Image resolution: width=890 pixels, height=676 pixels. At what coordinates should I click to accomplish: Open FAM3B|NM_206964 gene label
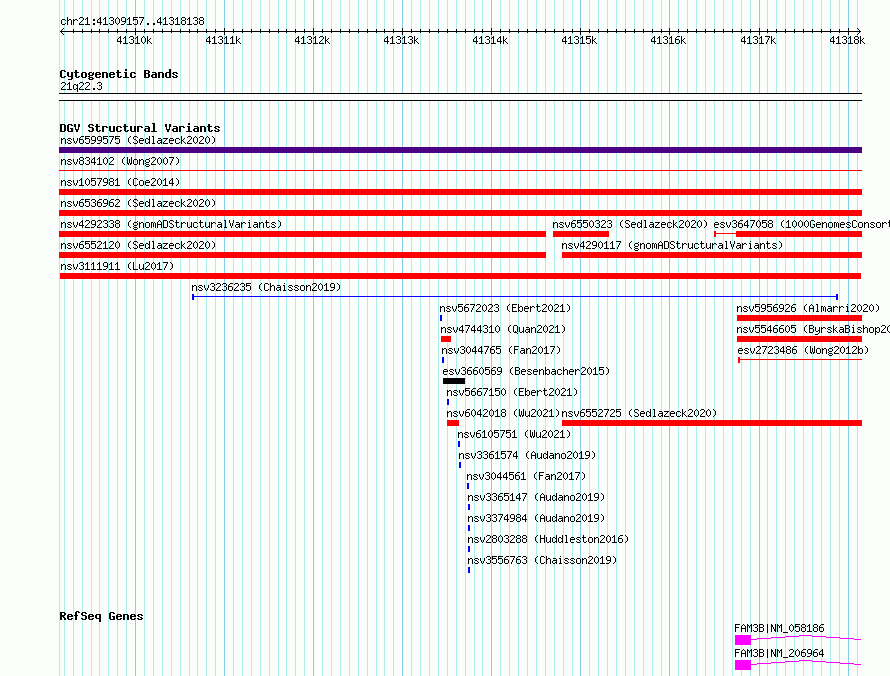click(779, 653)
